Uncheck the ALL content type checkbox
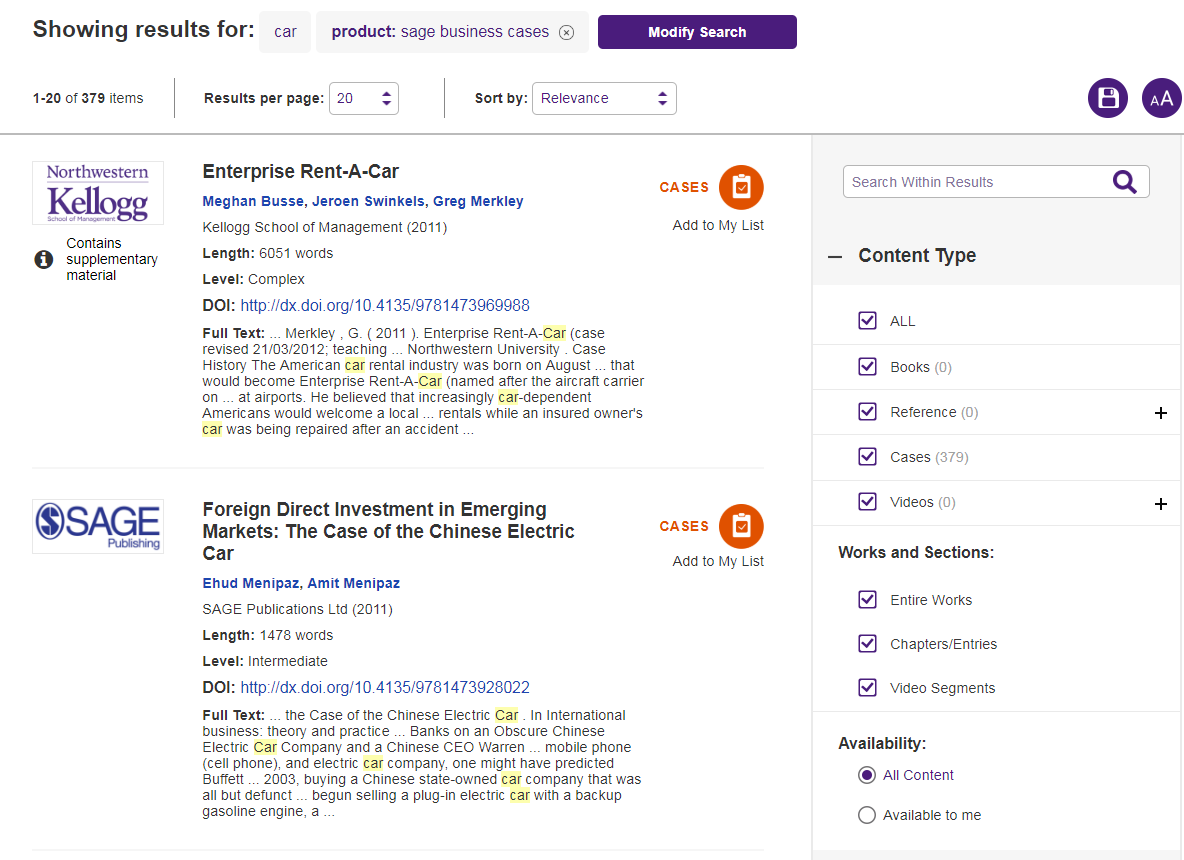The width and height of the screenshot is (1184, 860). (867, 321)
